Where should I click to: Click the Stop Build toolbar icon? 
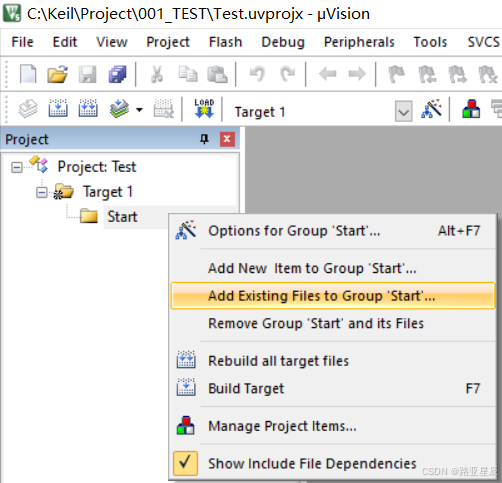(x=163, y=109)
